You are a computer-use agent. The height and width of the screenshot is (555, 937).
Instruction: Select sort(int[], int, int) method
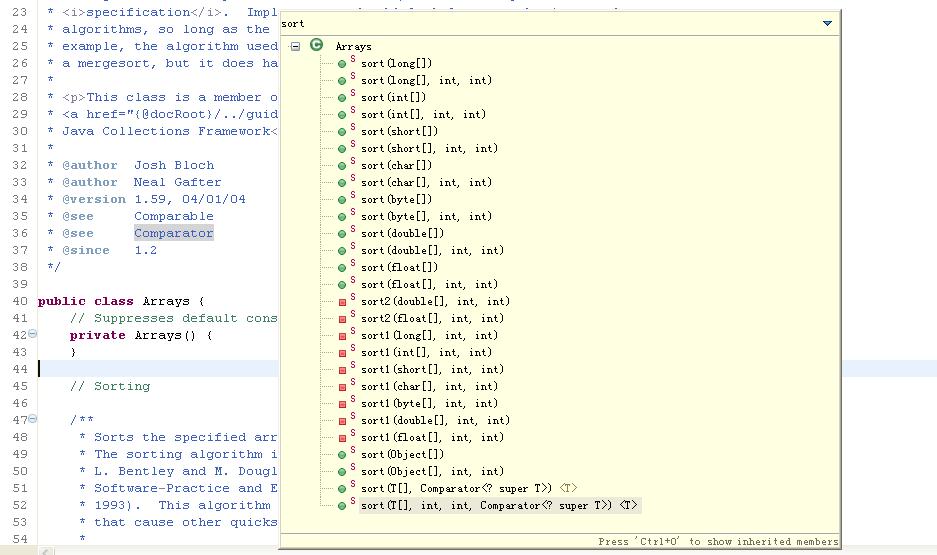423,115
